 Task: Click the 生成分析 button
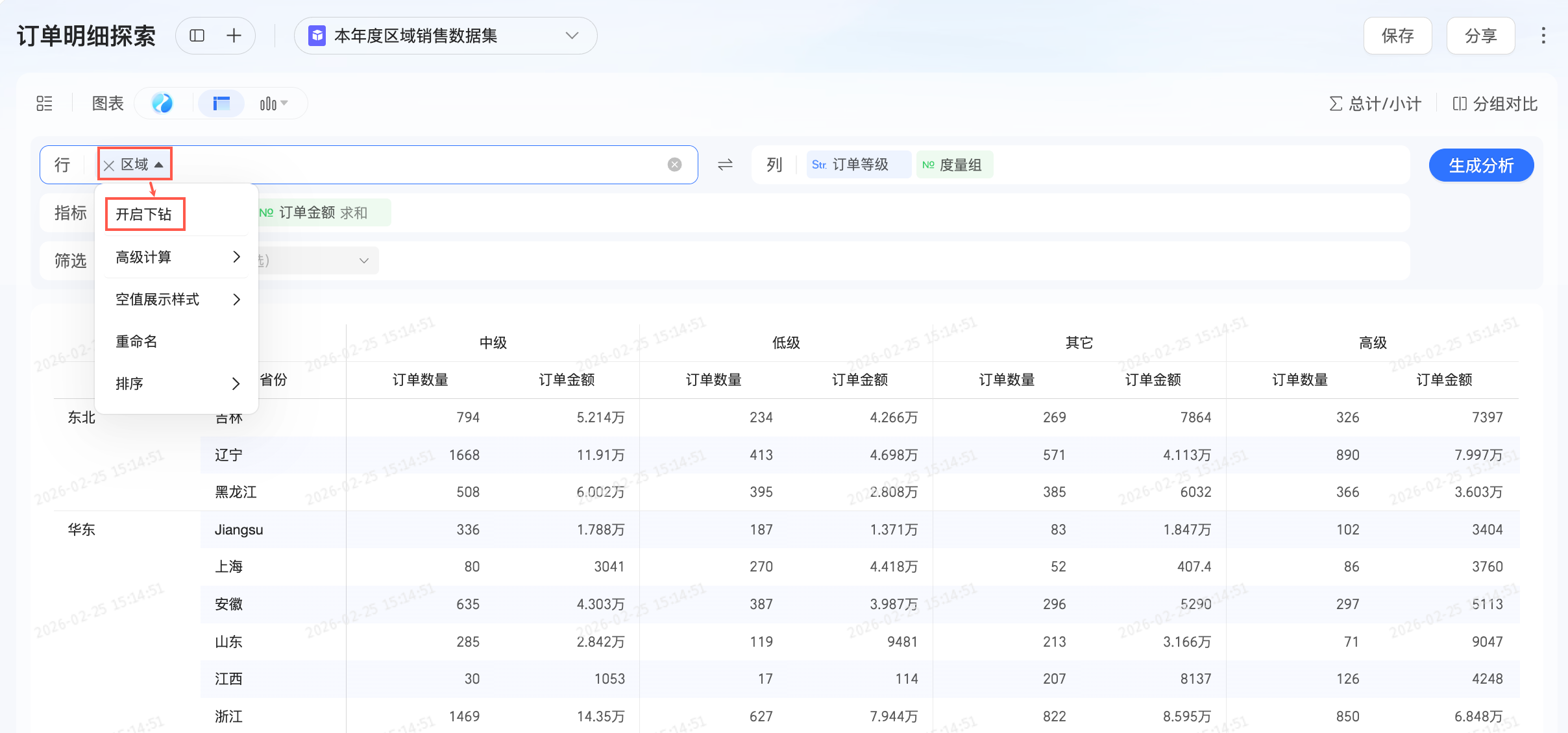[1481, 165]
